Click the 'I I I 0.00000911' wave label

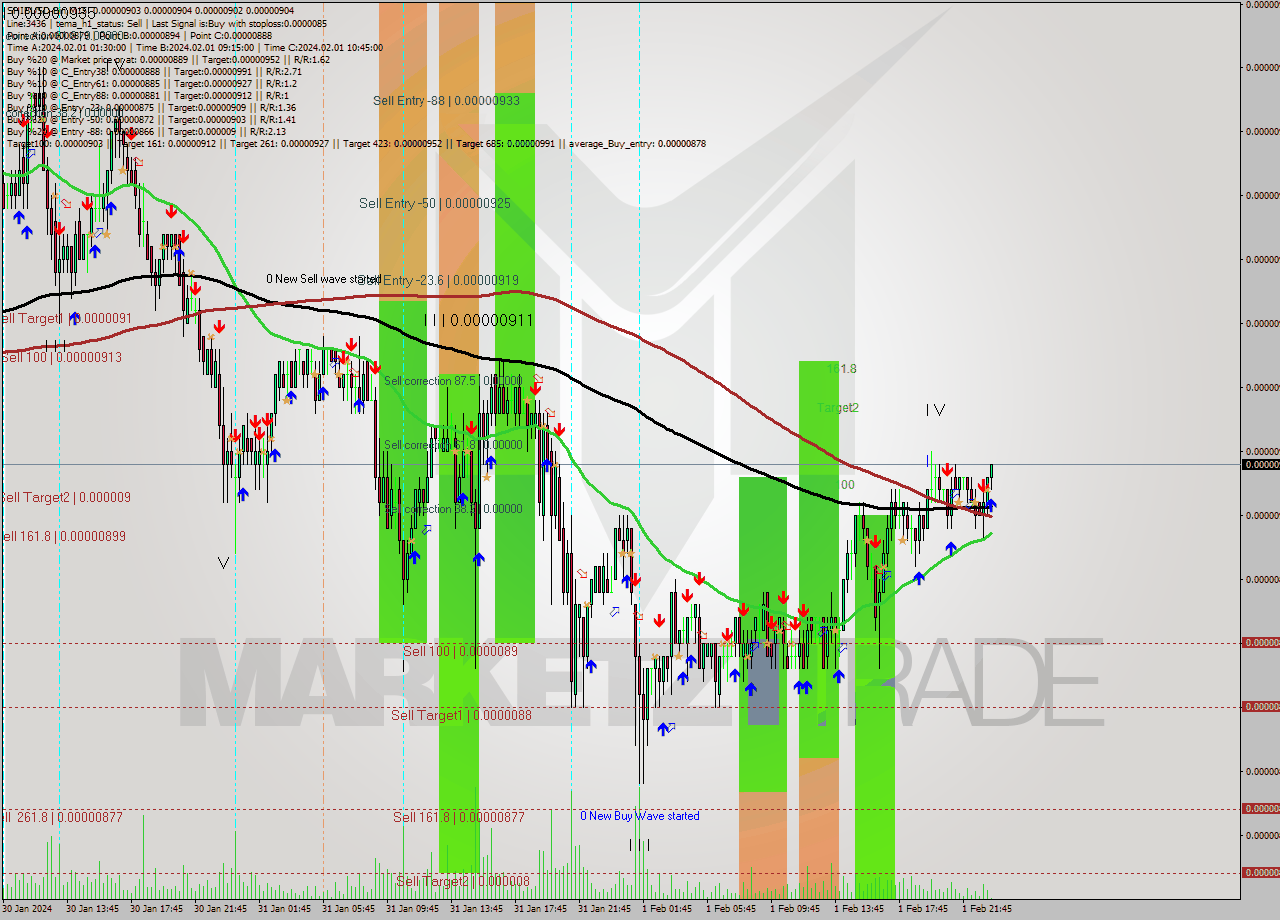[x=478, y=320]
